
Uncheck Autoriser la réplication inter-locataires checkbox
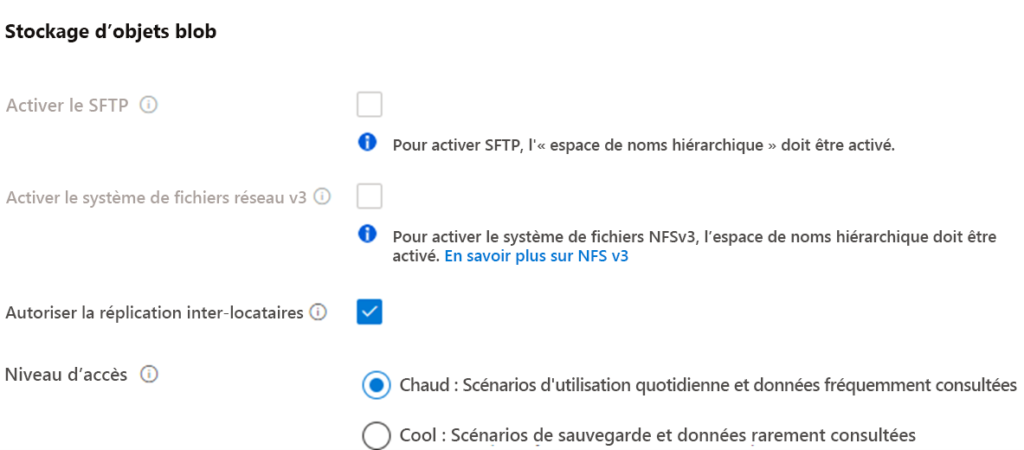coord(370,312)
